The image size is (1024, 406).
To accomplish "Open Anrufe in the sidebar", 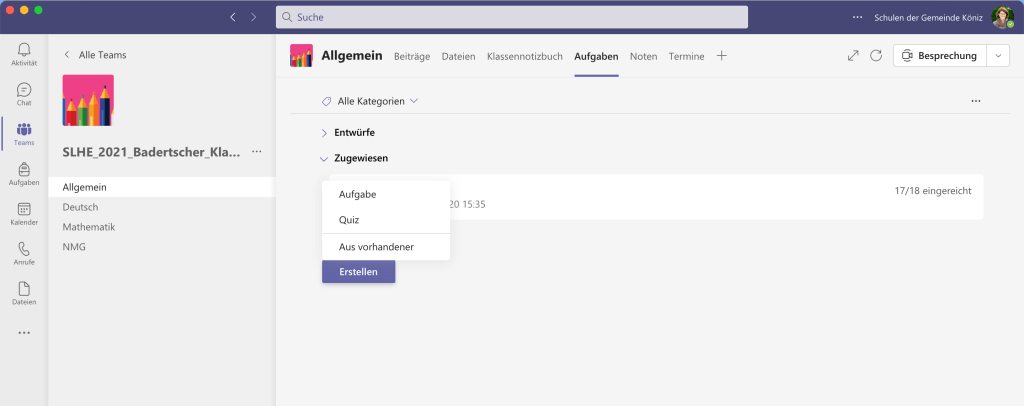I will click(x=24, y=253).
